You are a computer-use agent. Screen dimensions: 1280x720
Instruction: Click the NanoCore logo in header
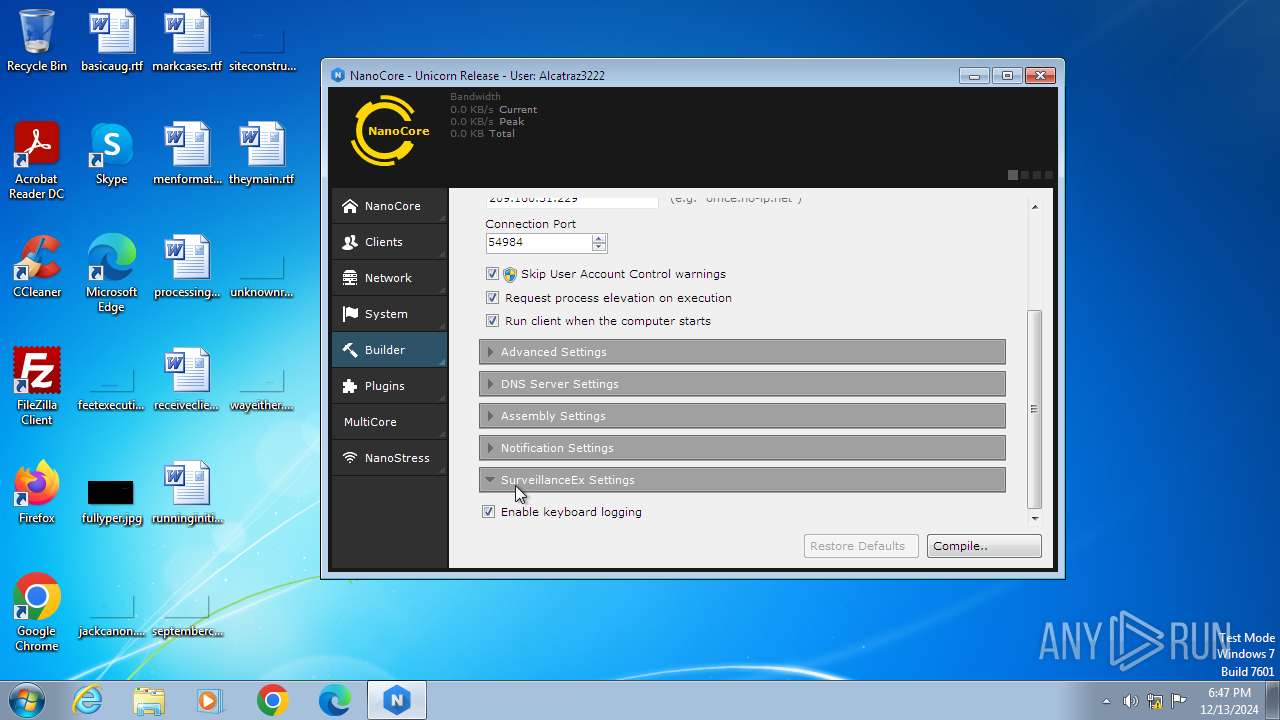[390, 131]
